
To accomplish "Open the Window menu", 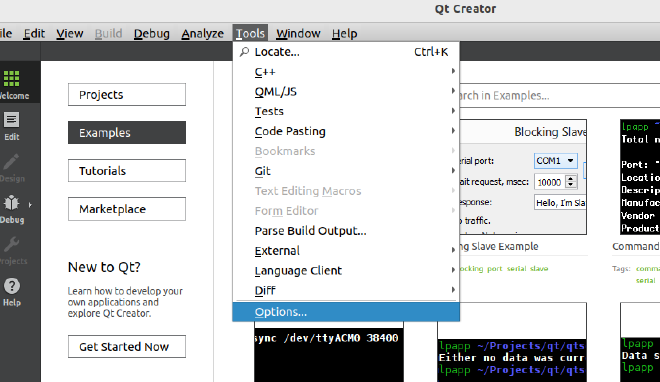I will [x=298, y=33].
